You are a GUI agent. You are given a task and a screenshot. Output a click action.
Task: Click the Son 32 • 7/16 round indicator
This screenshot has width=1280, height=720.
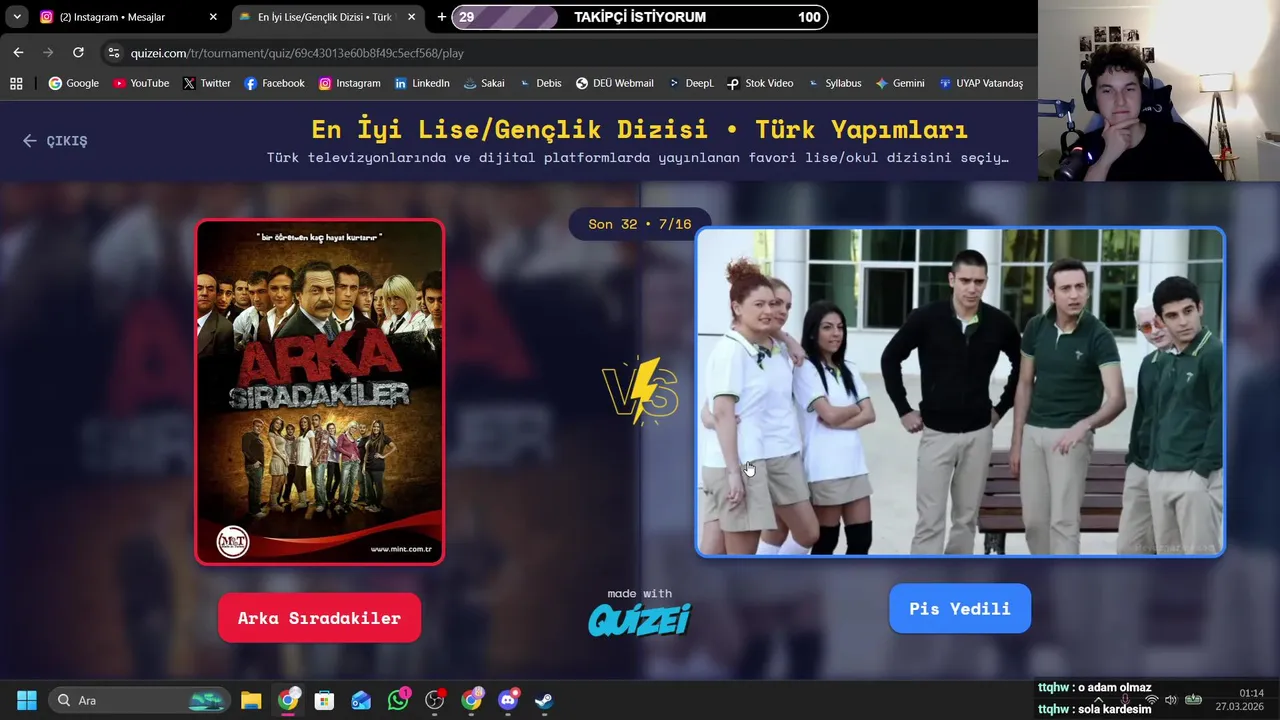point(640,224)
